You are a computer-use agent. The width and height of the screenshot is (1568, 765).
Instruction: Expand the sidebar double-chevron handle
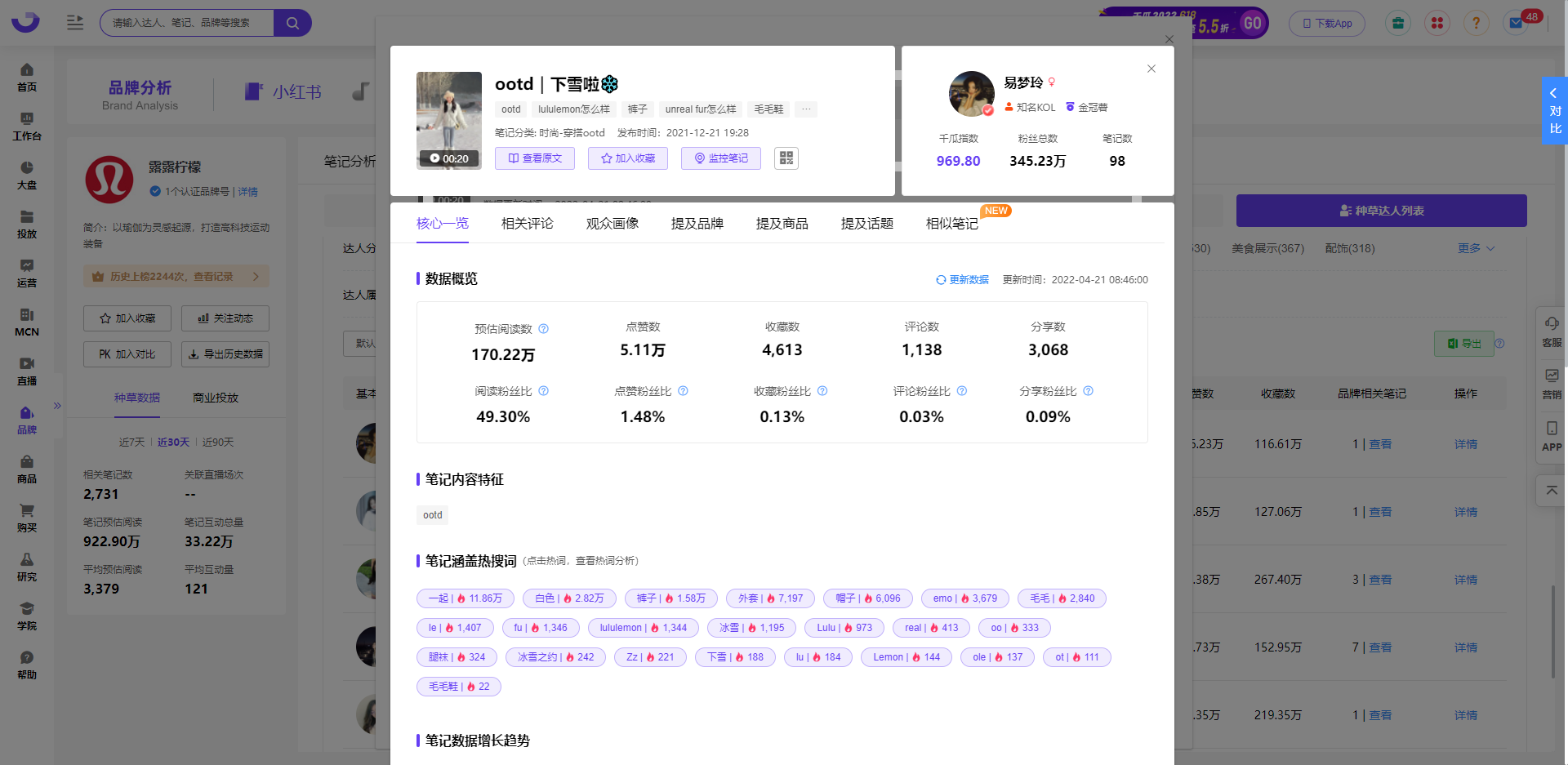click(57, 405)
